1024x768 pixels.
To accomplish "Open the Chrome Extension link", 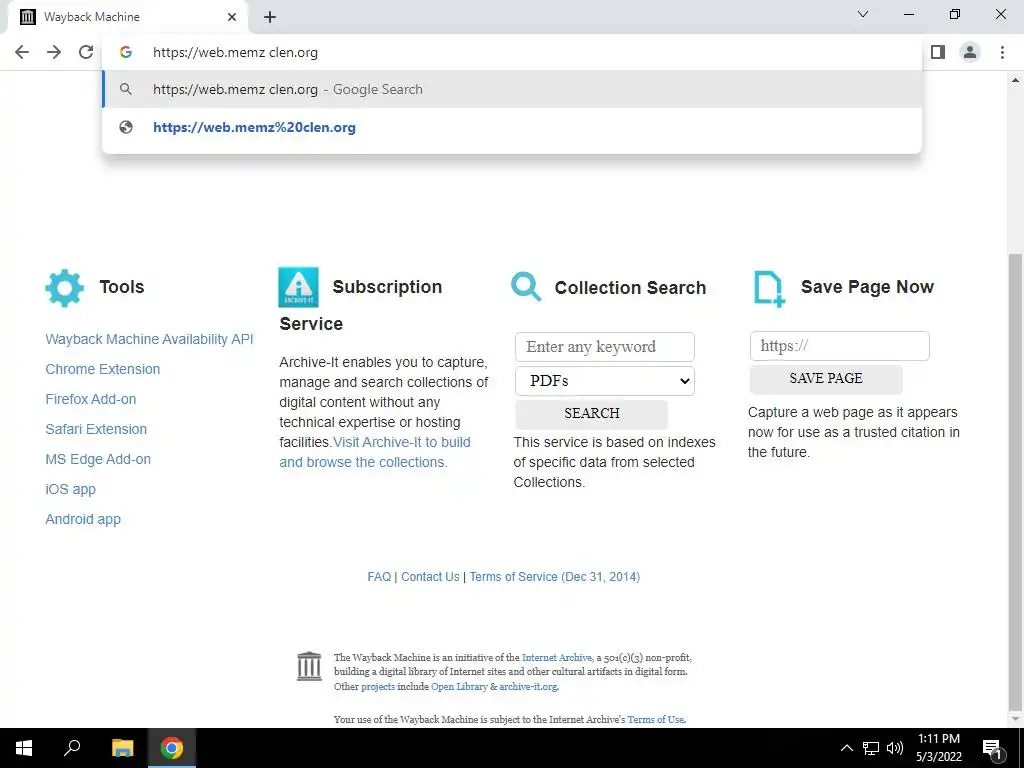I will 103,369.
